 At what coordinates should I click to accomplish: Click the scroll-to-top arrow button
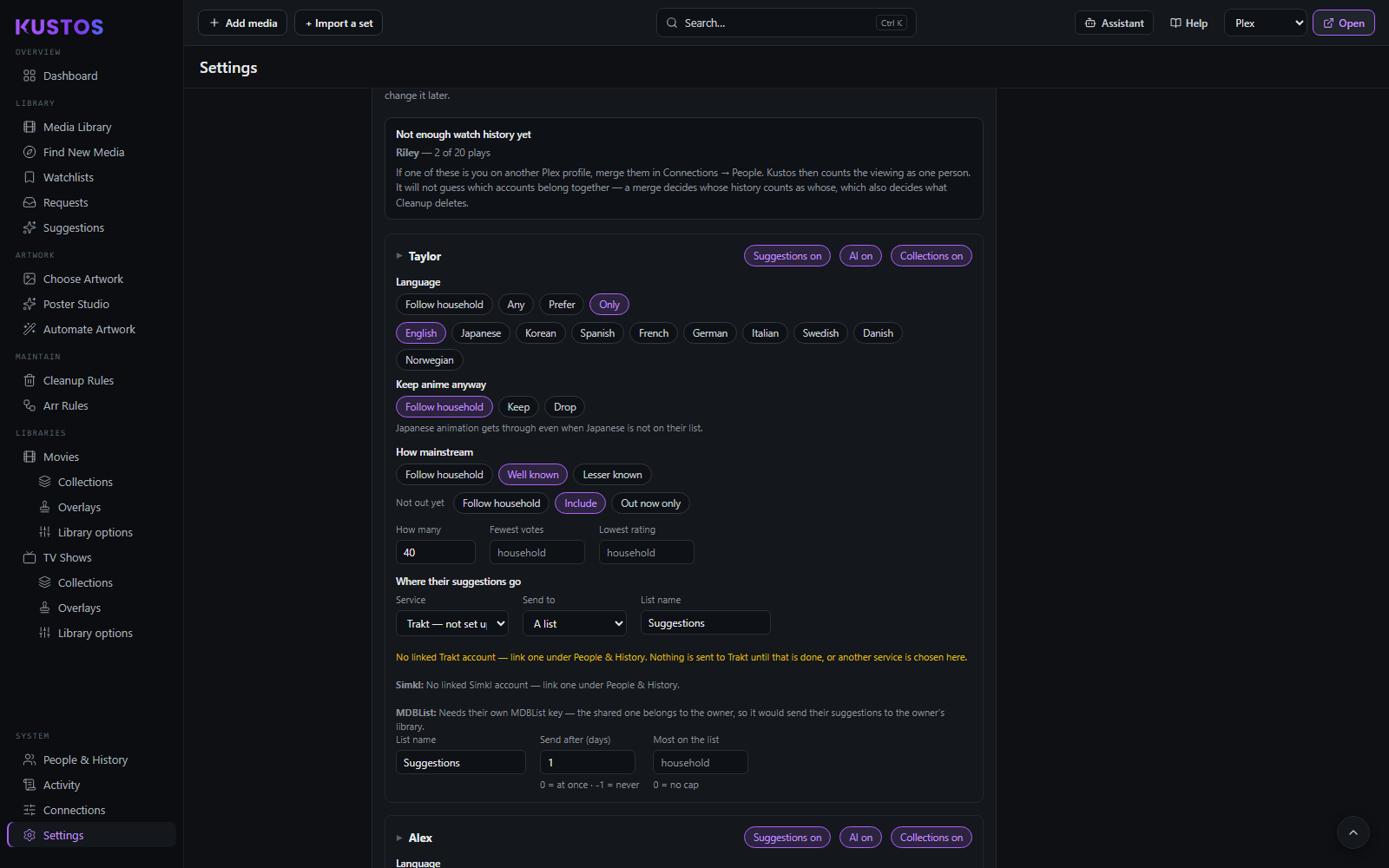[1353, 832]
